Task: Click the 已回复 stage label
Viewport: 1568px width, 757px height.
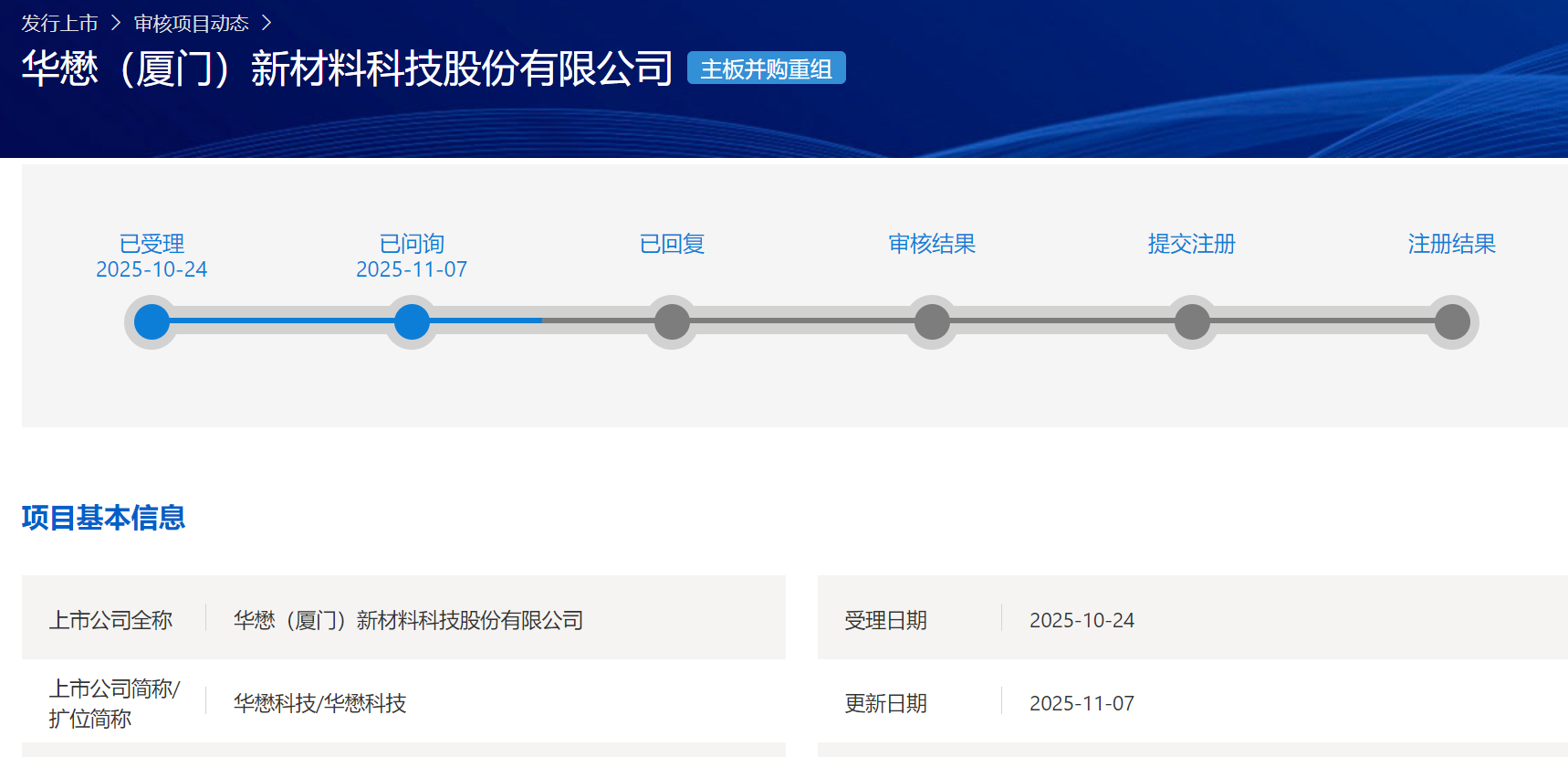Action: (672, 244)
